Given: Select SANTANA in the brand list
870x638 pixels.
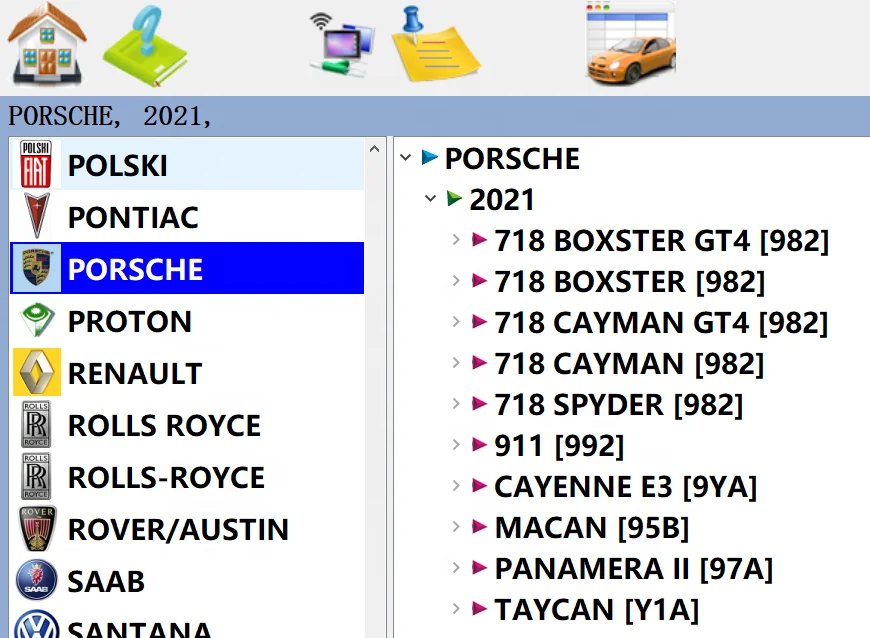Looking at the screenshot, I should [x=187, y=623].
